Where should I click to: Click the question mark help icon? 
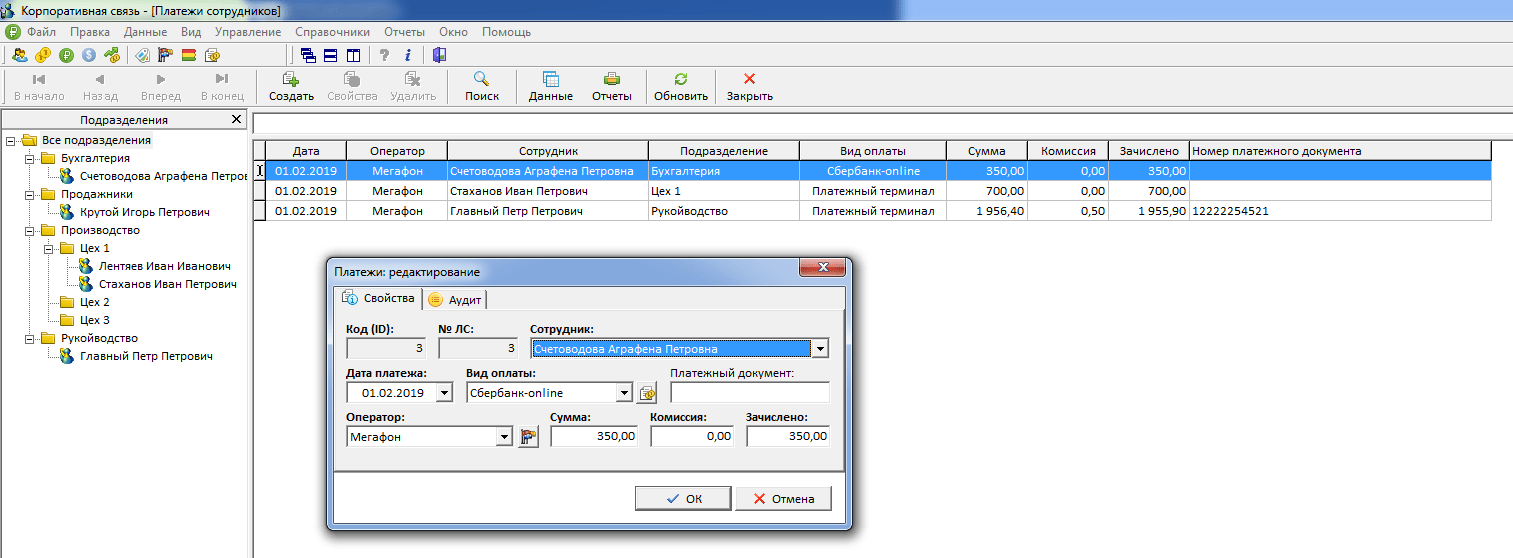point(384,55)
